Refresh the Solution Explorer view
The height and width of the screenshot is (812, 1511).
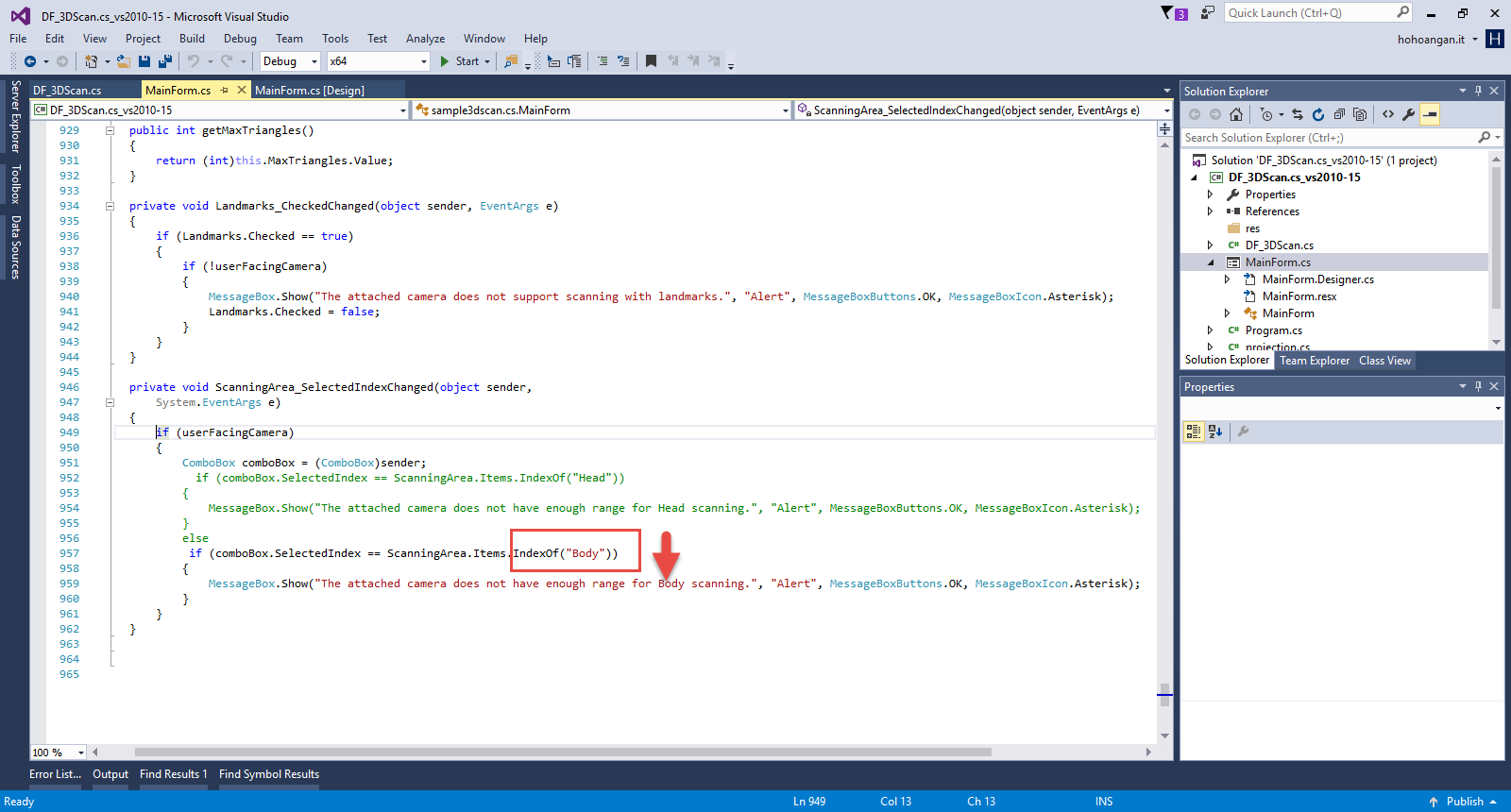pos(1318,114)
